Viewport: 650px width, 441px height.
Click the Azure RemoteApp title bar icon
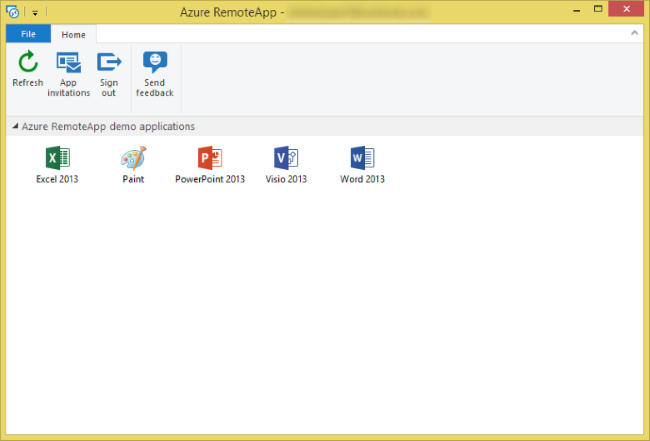(x=12, y=12)
